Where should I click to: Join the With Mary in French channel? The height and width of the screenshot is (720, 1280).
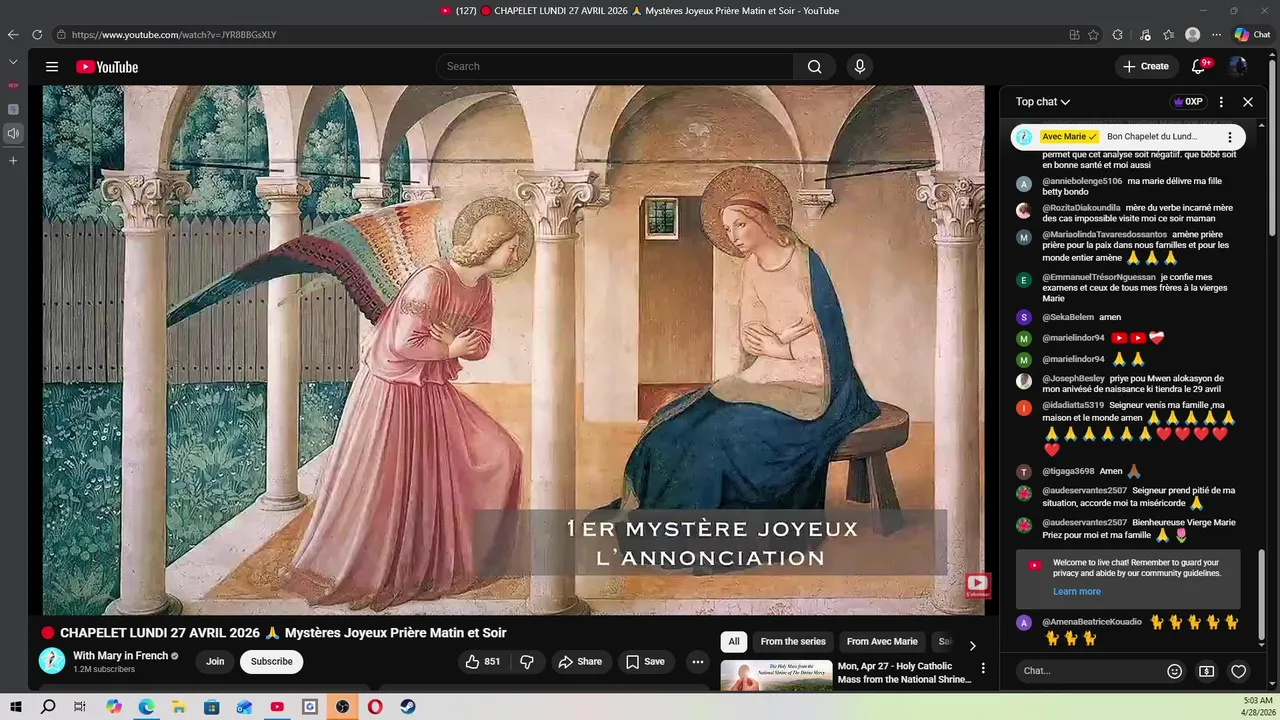point(215,662)
